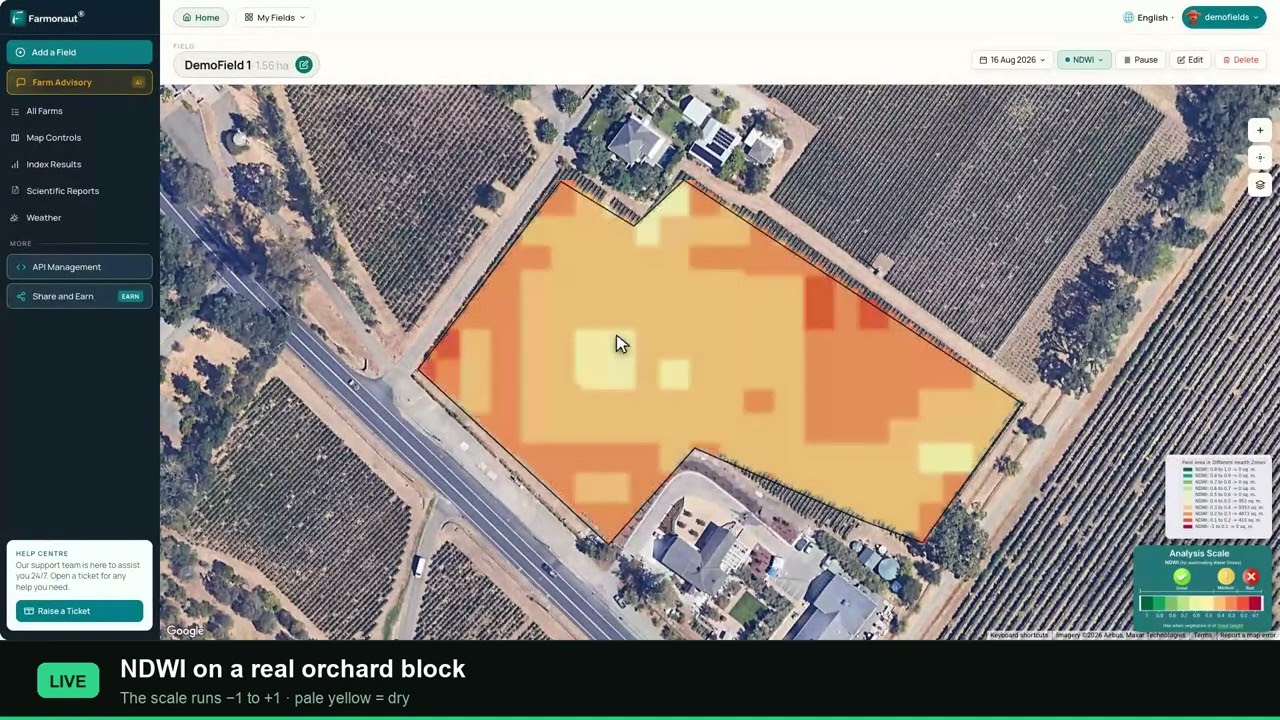The width and height of the screenshot is (1280, 720).
Task: Click the NDWI color gradient scale bar
Action: pyautogui.click(x=1201, y=603)
